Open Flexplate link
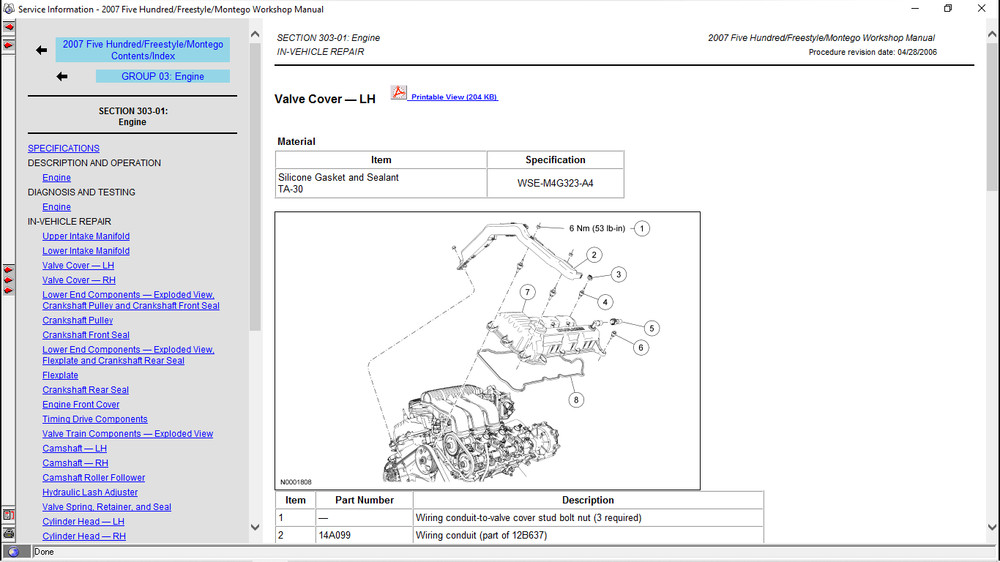The width and height of the screenshot is (1000, 562). point(60,375)
